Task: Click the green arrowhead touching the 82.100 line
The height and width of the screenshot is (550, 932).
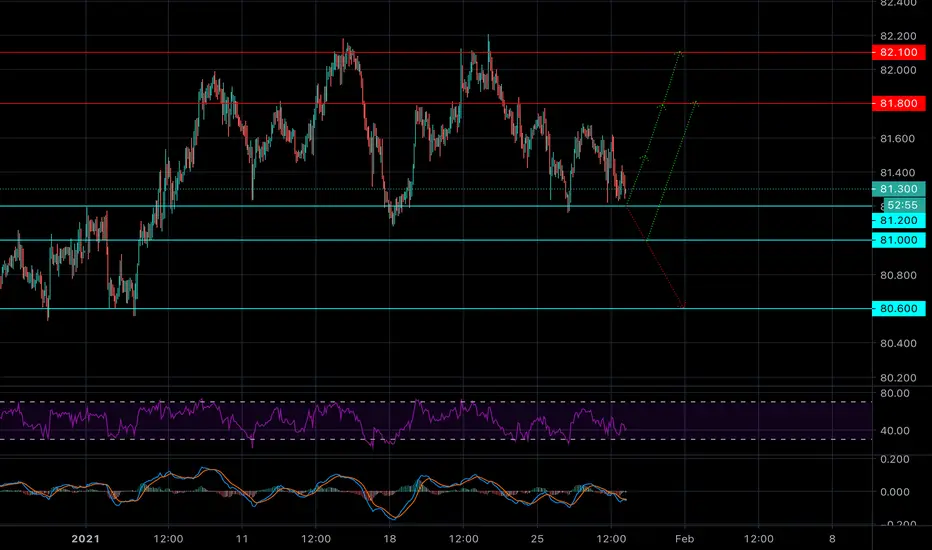Action: pyautogui.click(x=680, y=53)
